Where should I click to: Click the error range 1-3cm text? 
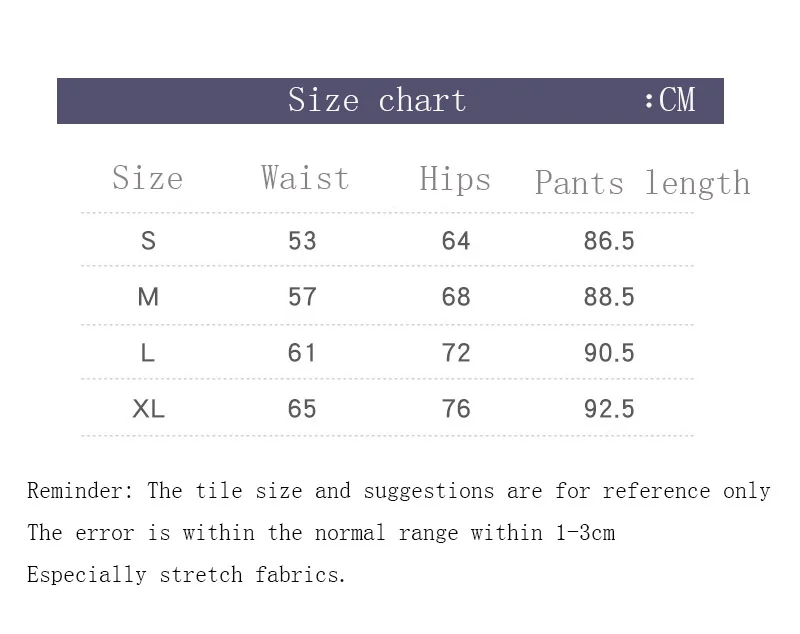pyautogui.click(x=585, y=533)
